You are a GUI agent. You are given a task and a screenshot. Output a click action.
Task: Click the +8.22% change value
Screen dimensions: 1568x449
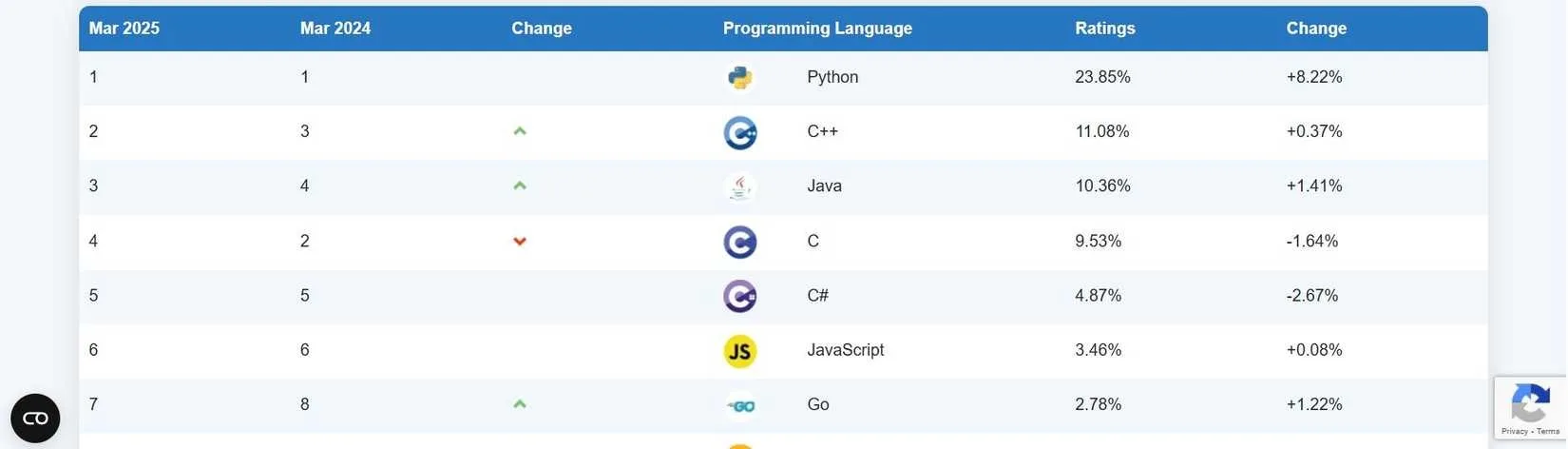[1314, 77]
